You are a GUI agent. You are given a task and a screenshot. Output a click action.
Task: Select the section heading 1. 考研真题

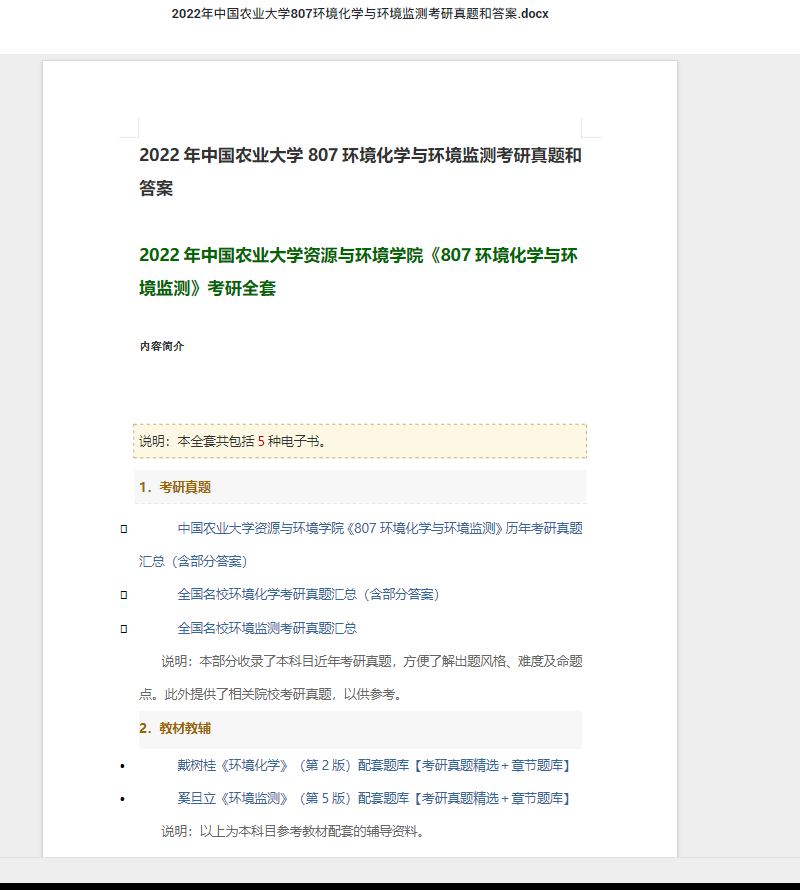click(x=175, y=487)
